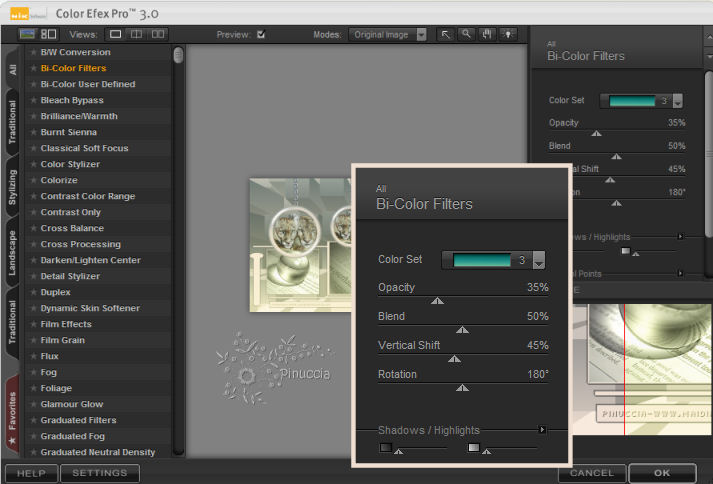Click the filter list scrollbar thumb

click(x=178, y=55)
